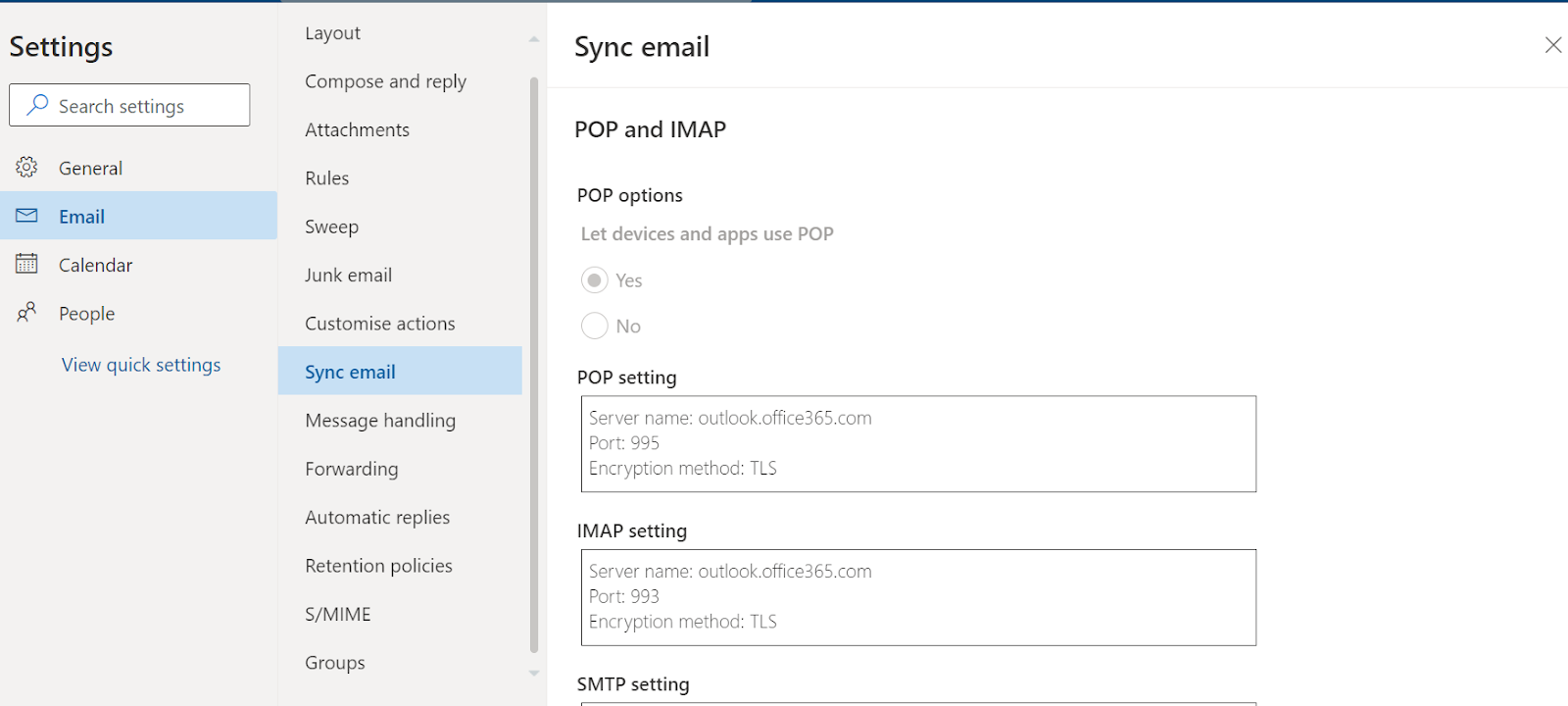Go to Rules settings
Viewport: 1568px width, 706px height.
click(x=326, y=178)
